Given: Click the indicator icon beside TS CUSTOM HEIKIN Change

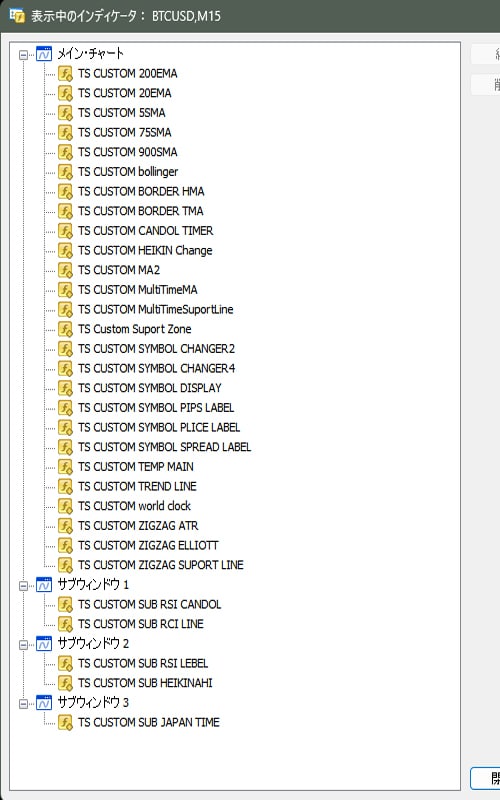Looking at the screenshot, I should [65, 251].
